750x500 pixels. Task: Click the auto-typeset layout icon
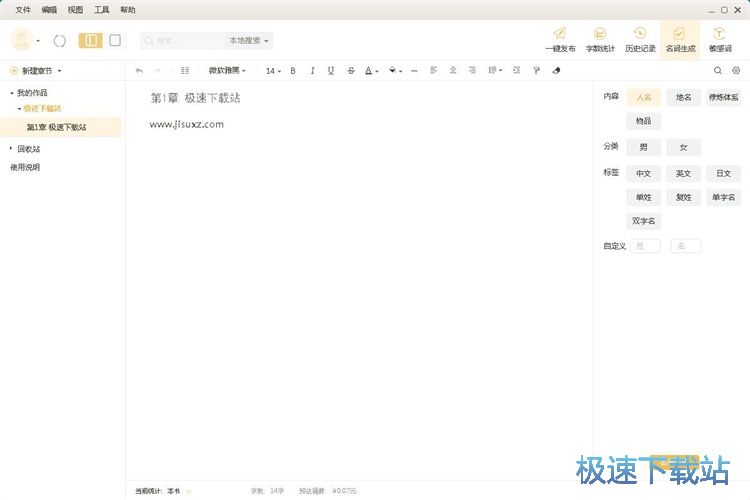185,71
